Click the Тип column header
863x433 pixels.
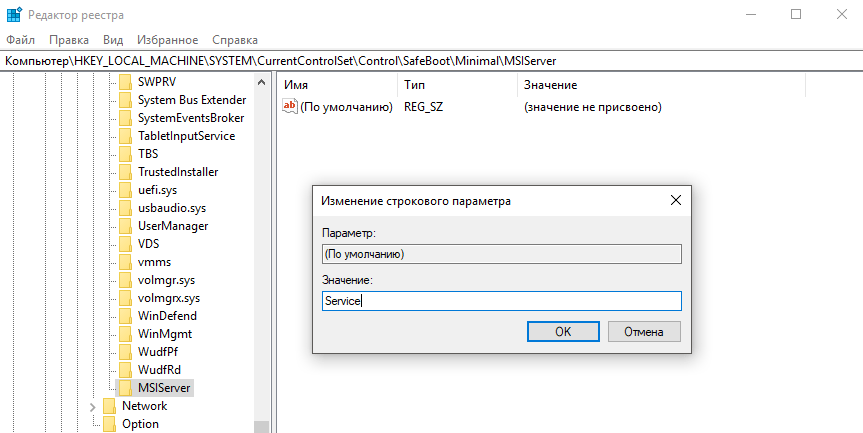(x=415, y=86)
